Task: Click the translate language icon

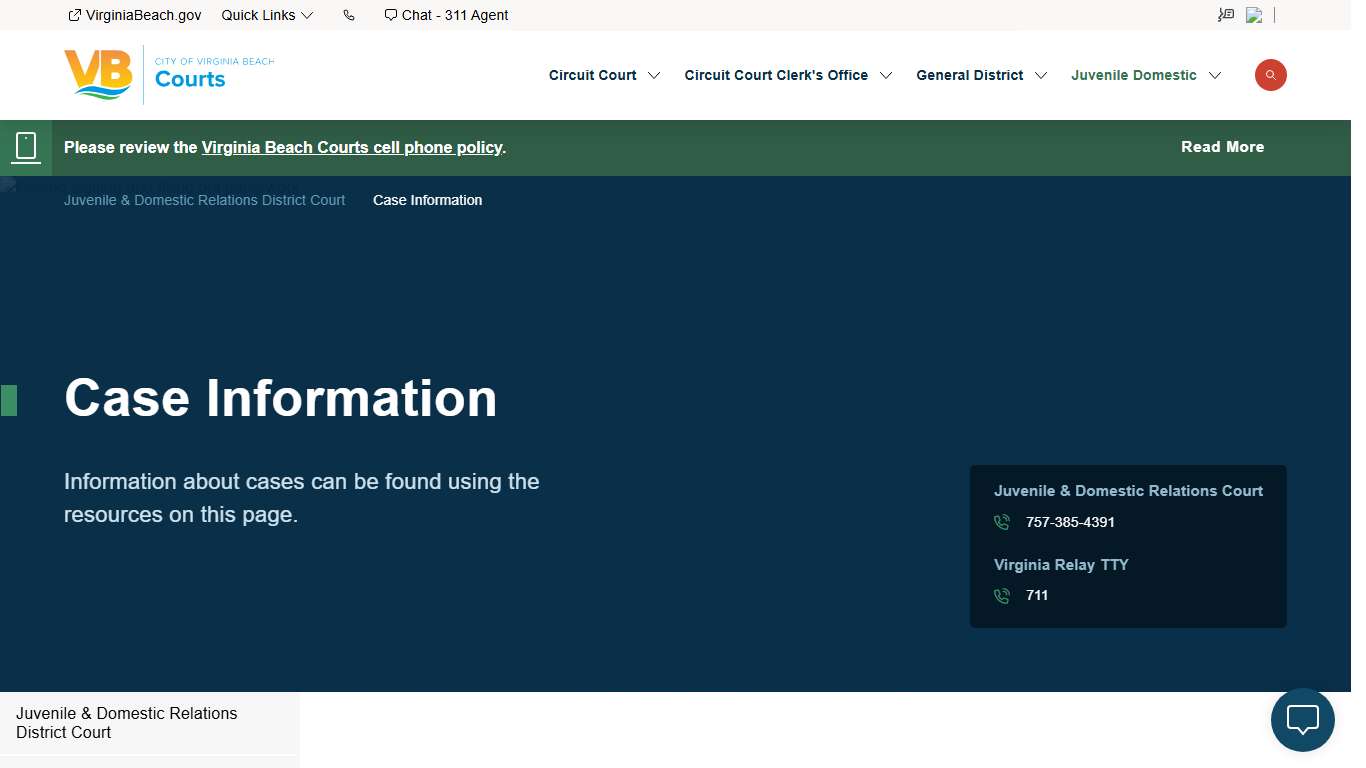Action: 1226,15
